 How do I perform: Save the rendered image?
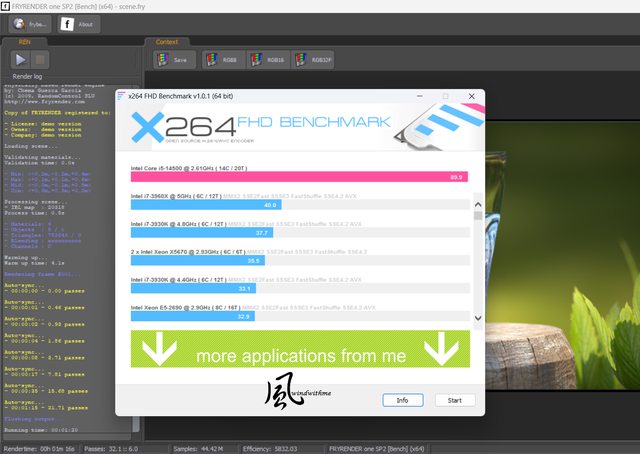174,60
